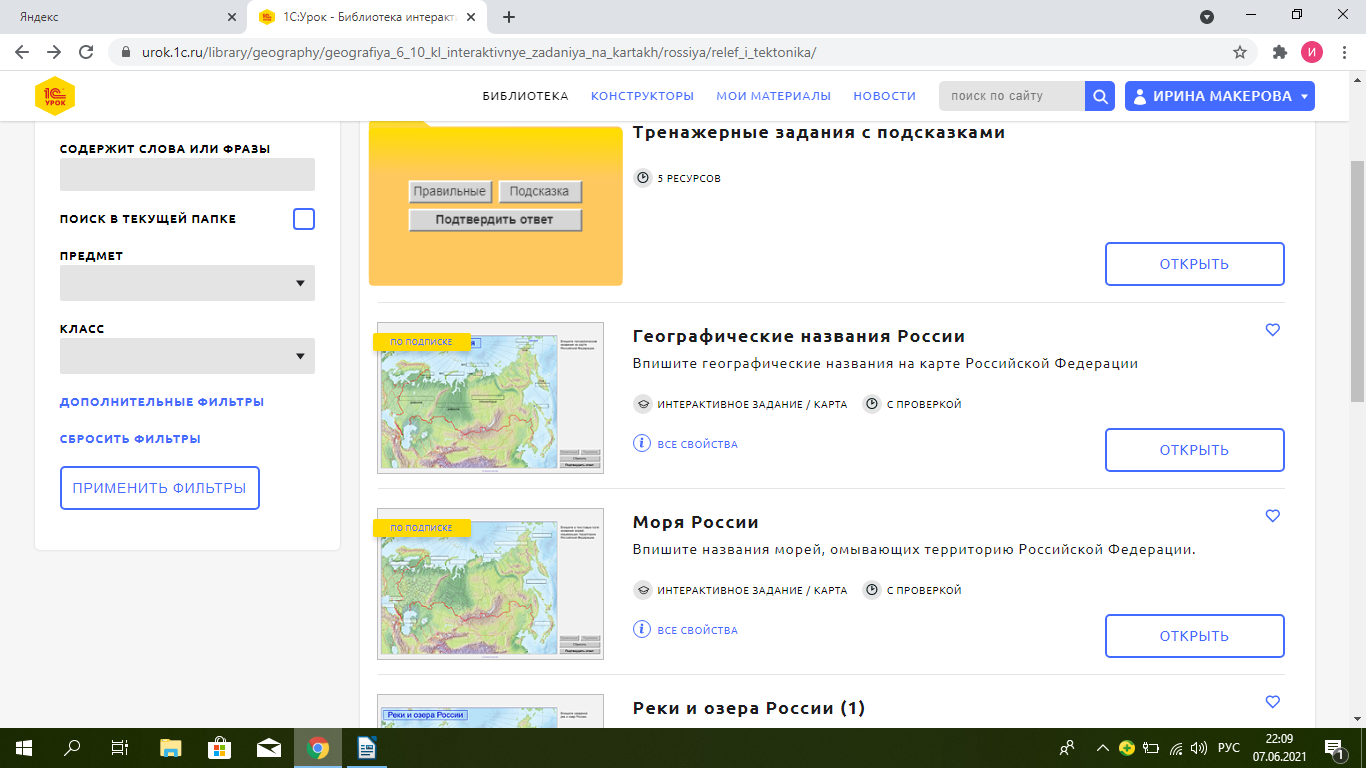
Task: Go forward in browser history
Action: (54, 52)
